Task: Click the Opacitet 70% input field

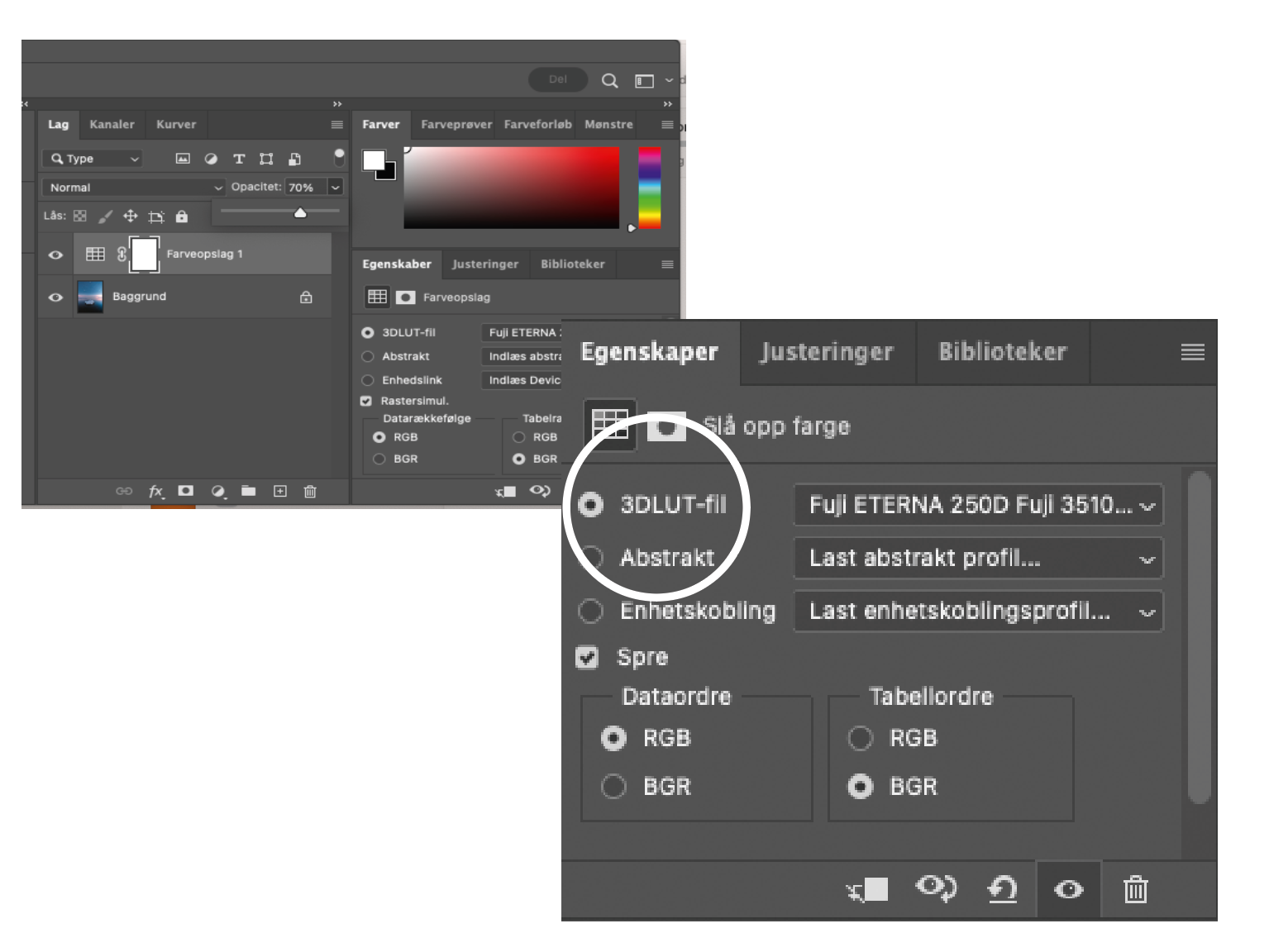Action: (x=306, y=188)
